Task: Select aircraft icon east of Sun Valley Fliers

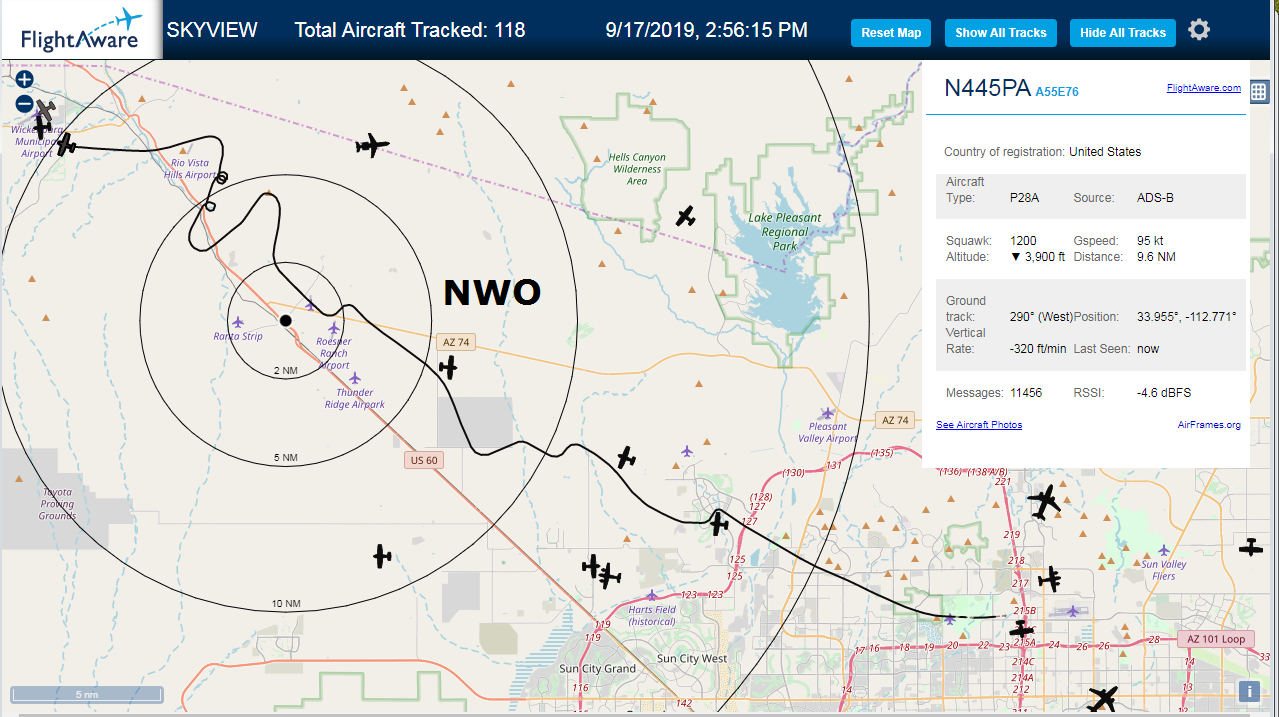Action: click(x=1251, y=547)
